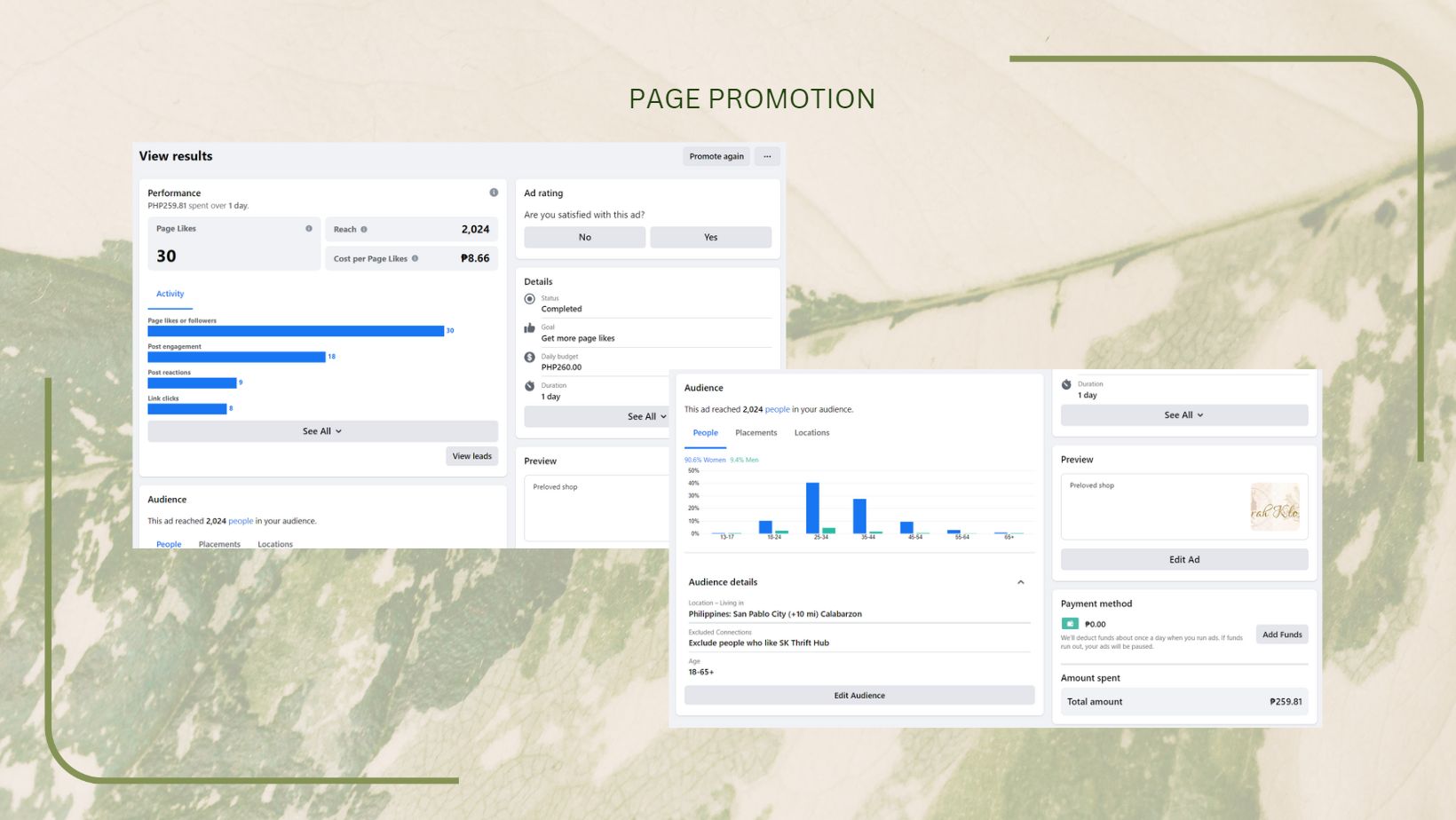The width and height of the screenshot is (1456, 820).
Task: Click the Reach value "2,024"
Action: click(x=475, y=229)
